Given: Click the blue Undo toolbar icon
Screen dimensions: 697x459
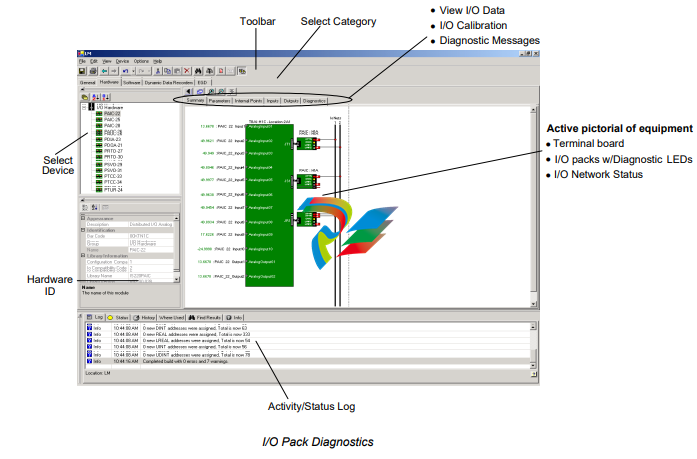Looking at the screenshot, I should 125,71.
